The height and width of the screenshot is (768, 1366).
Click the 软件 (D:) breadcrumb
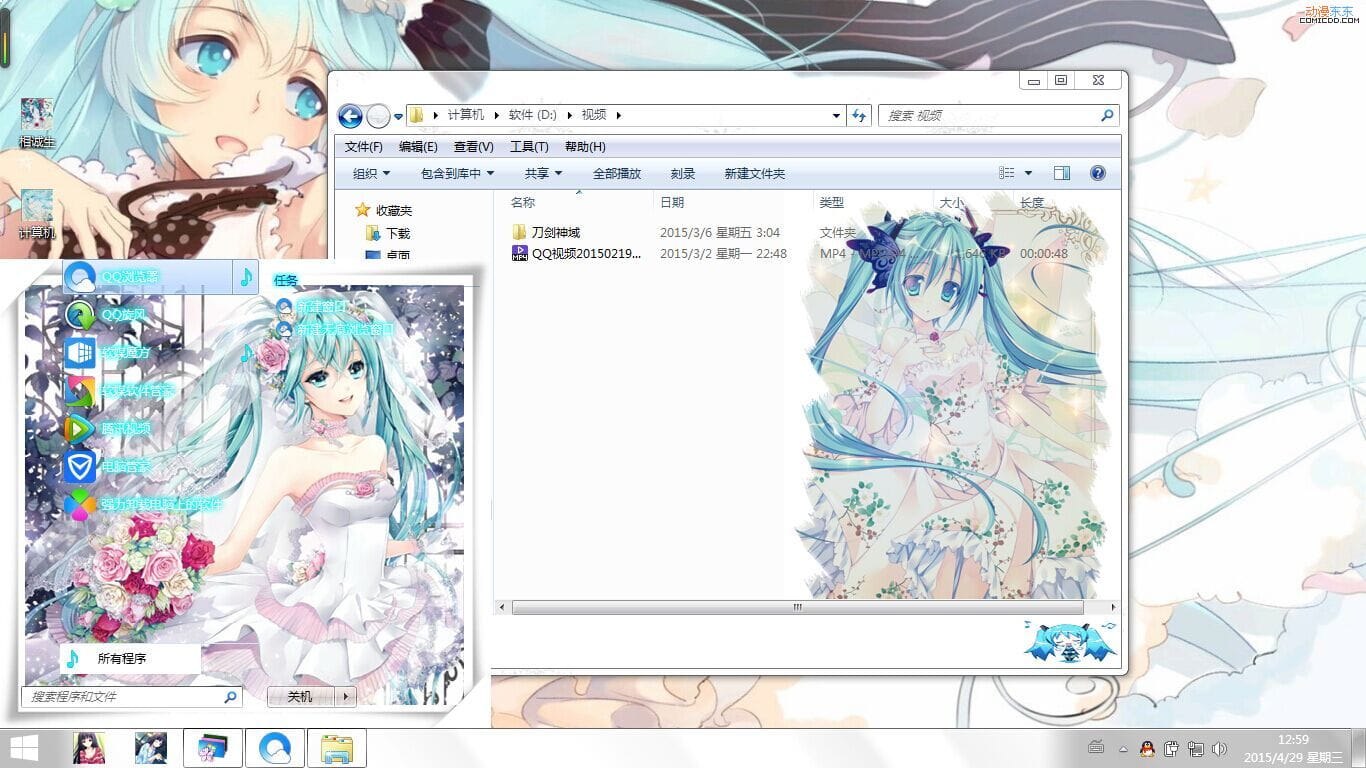pyautogui.click(x=532, y=116)
